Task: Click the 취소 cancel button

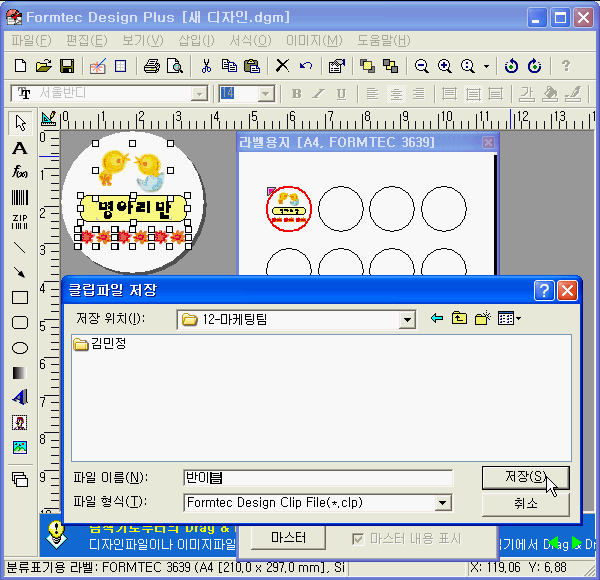Action: click(526, 504)
